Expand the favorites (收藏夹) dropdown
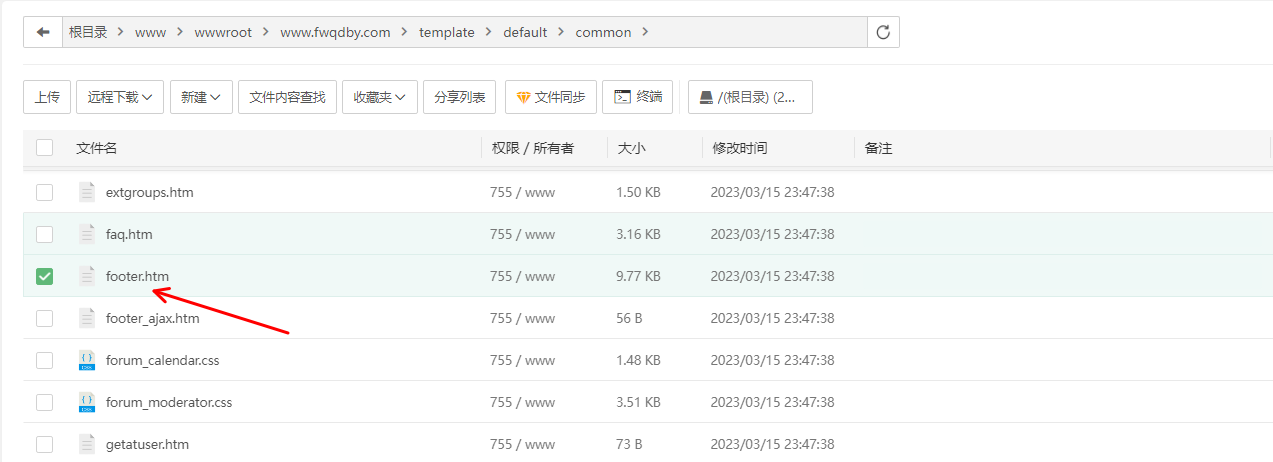This screenshot has width=1273, height=462. pyautogui.click(x=379, y=97)
